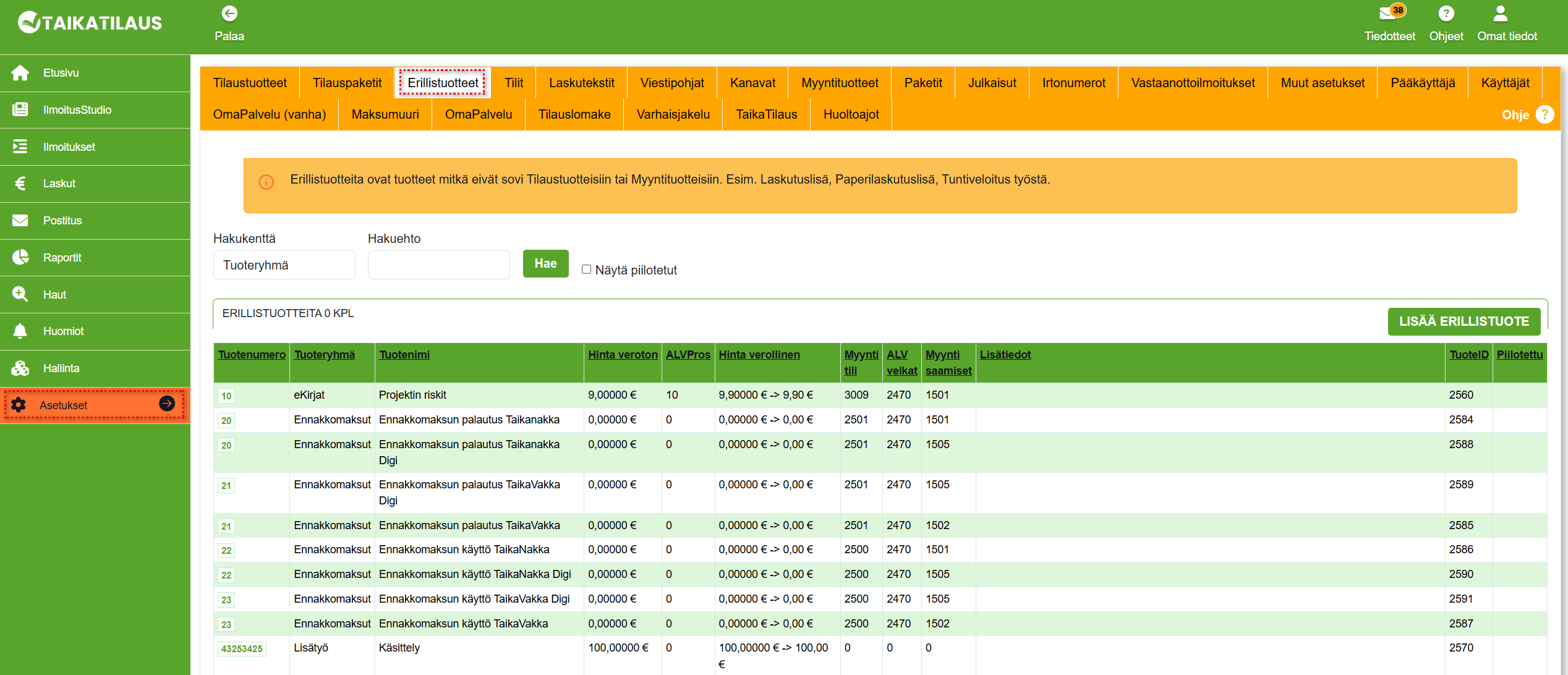Open the Julkaisut tab

(992, 83)
